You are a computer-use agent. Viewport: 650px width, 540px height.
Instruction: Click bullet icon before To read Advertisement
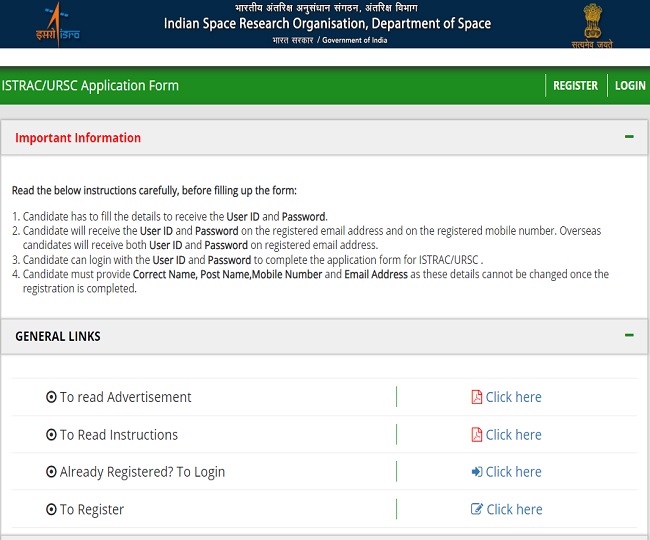(52, 397)
